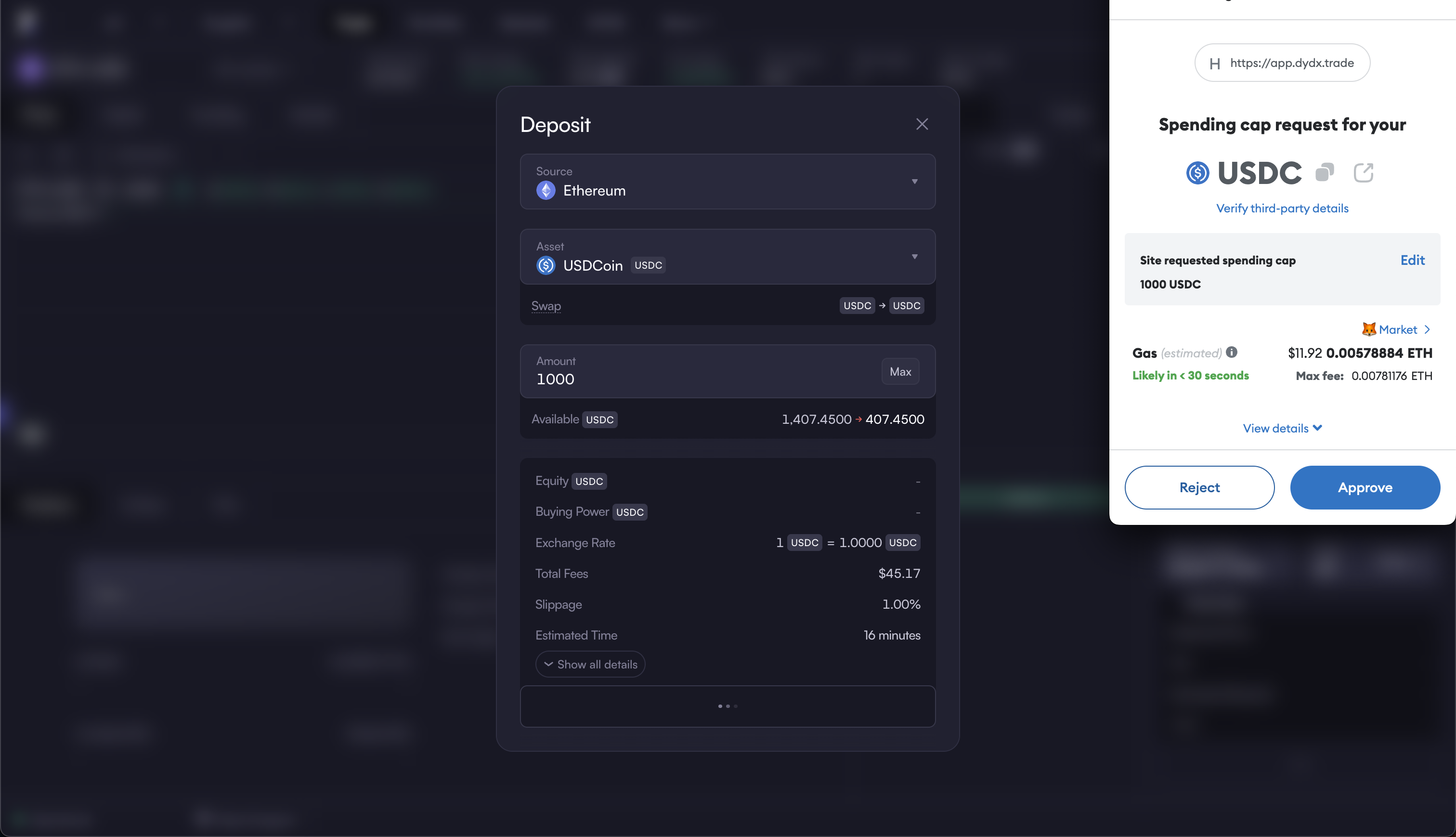
Task: Open Verify third-party details link
Action: click(x=1282, y=208)
